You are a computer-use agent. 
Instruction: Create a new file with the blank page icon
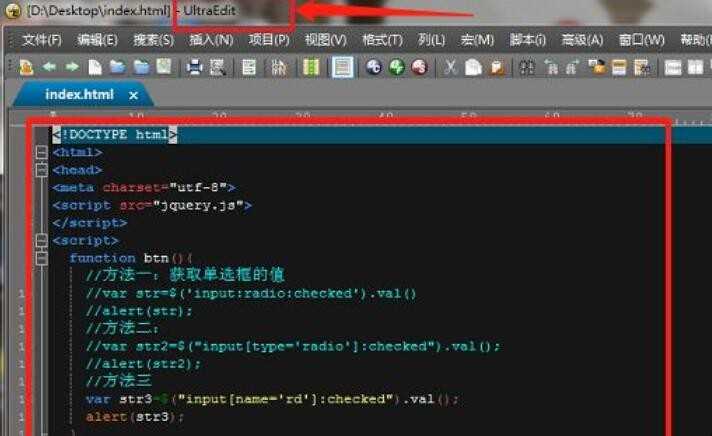coord(95,67)
